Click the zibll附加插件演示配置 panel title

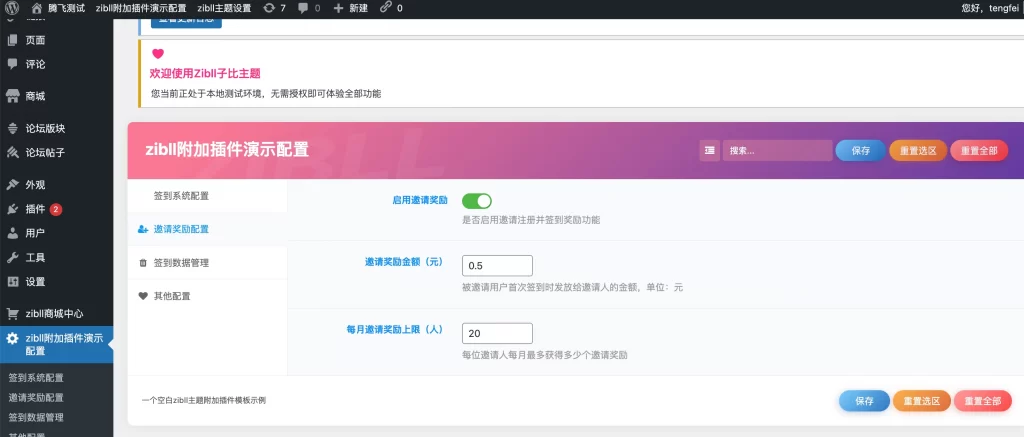click(x=227, y=150)
